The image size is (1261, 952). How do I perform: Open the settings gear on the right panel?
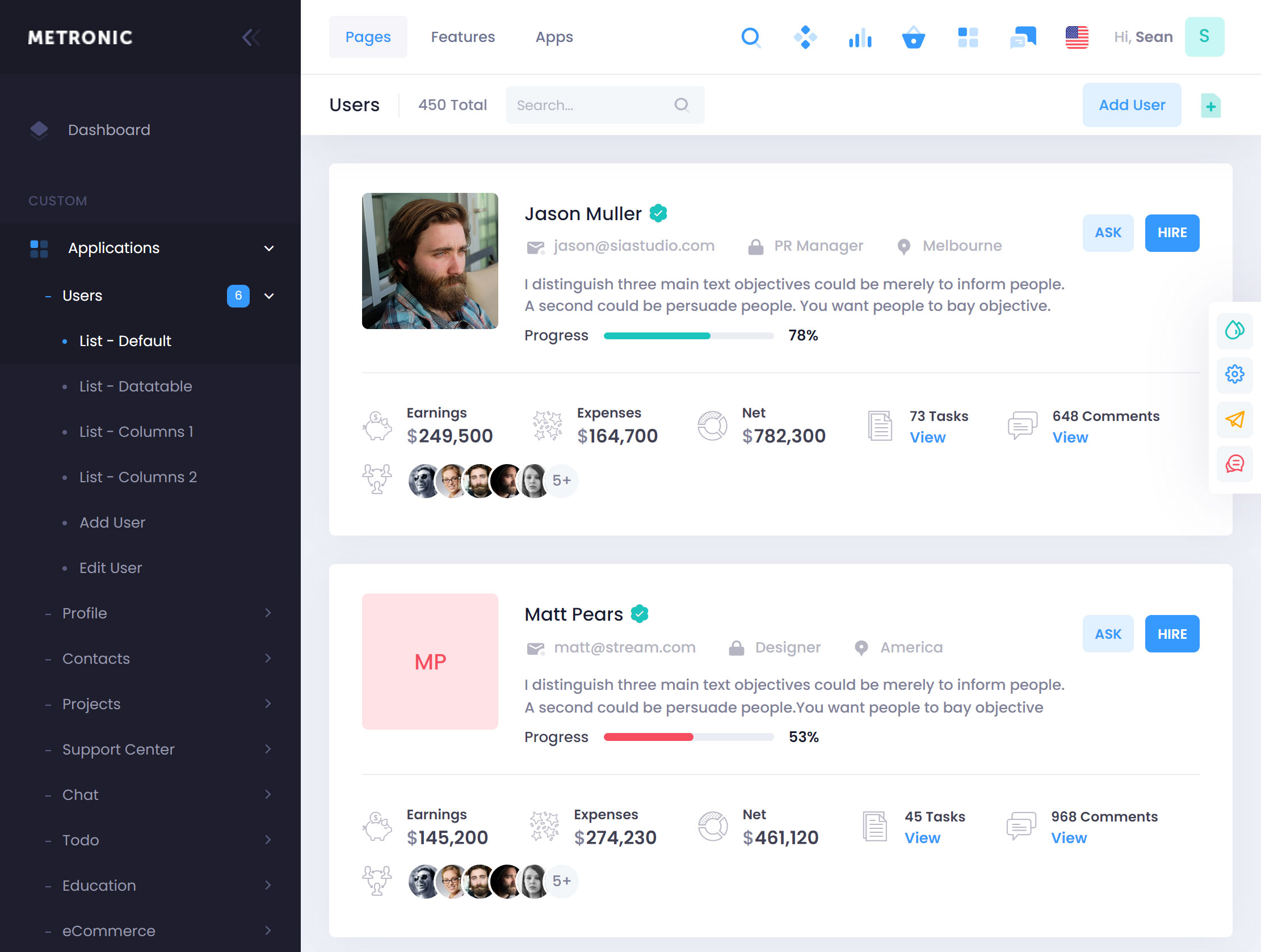1234,374
